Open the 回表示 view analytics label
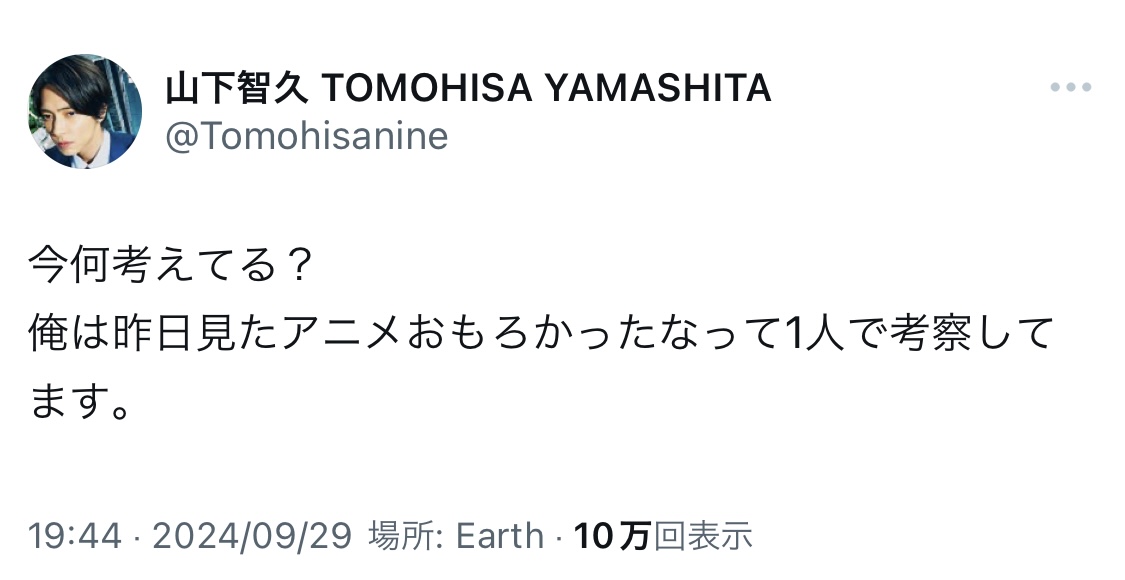Image resolution: width=1125 pixels, height=580 pixels. pyautogui.click(x=703, y=536)
